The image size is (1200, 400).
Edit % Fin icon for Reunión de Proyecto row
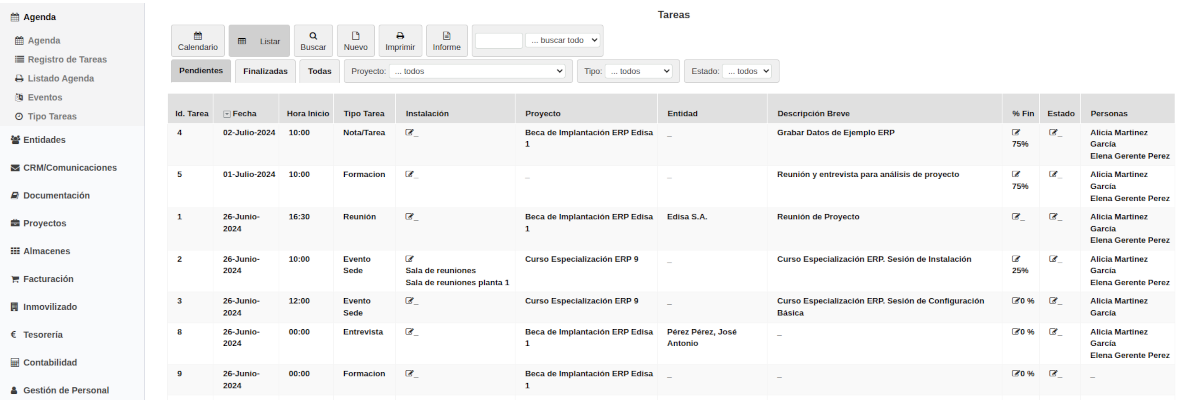(1017, 216)
